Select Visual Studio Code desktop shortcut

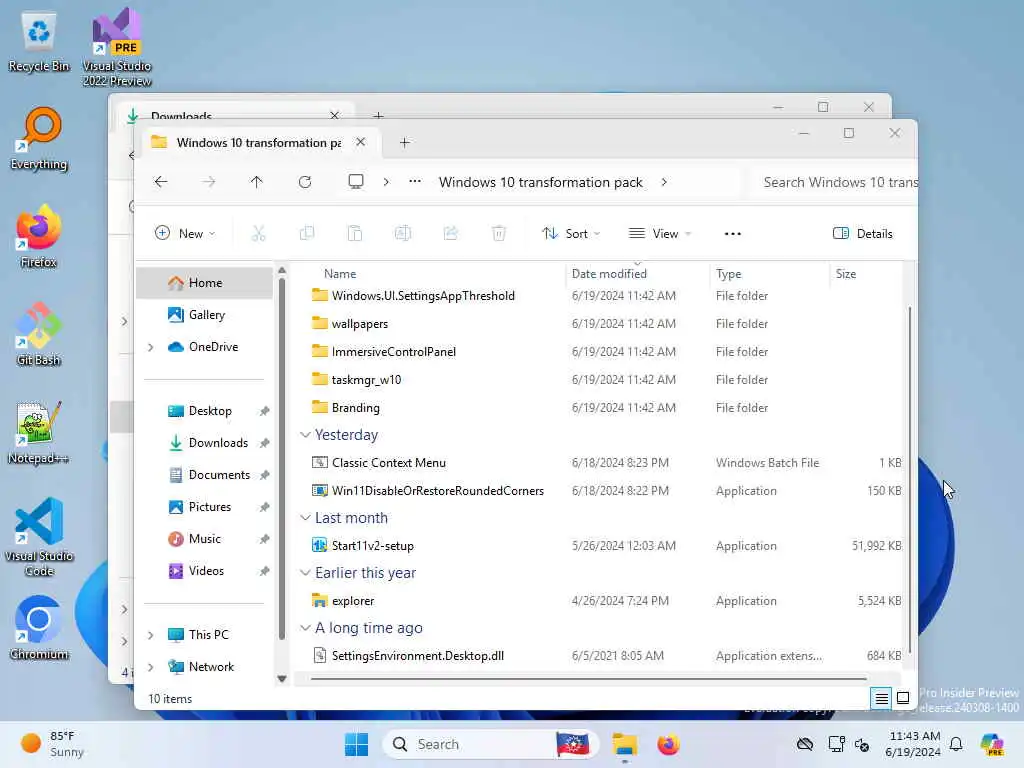click(39, 537)
